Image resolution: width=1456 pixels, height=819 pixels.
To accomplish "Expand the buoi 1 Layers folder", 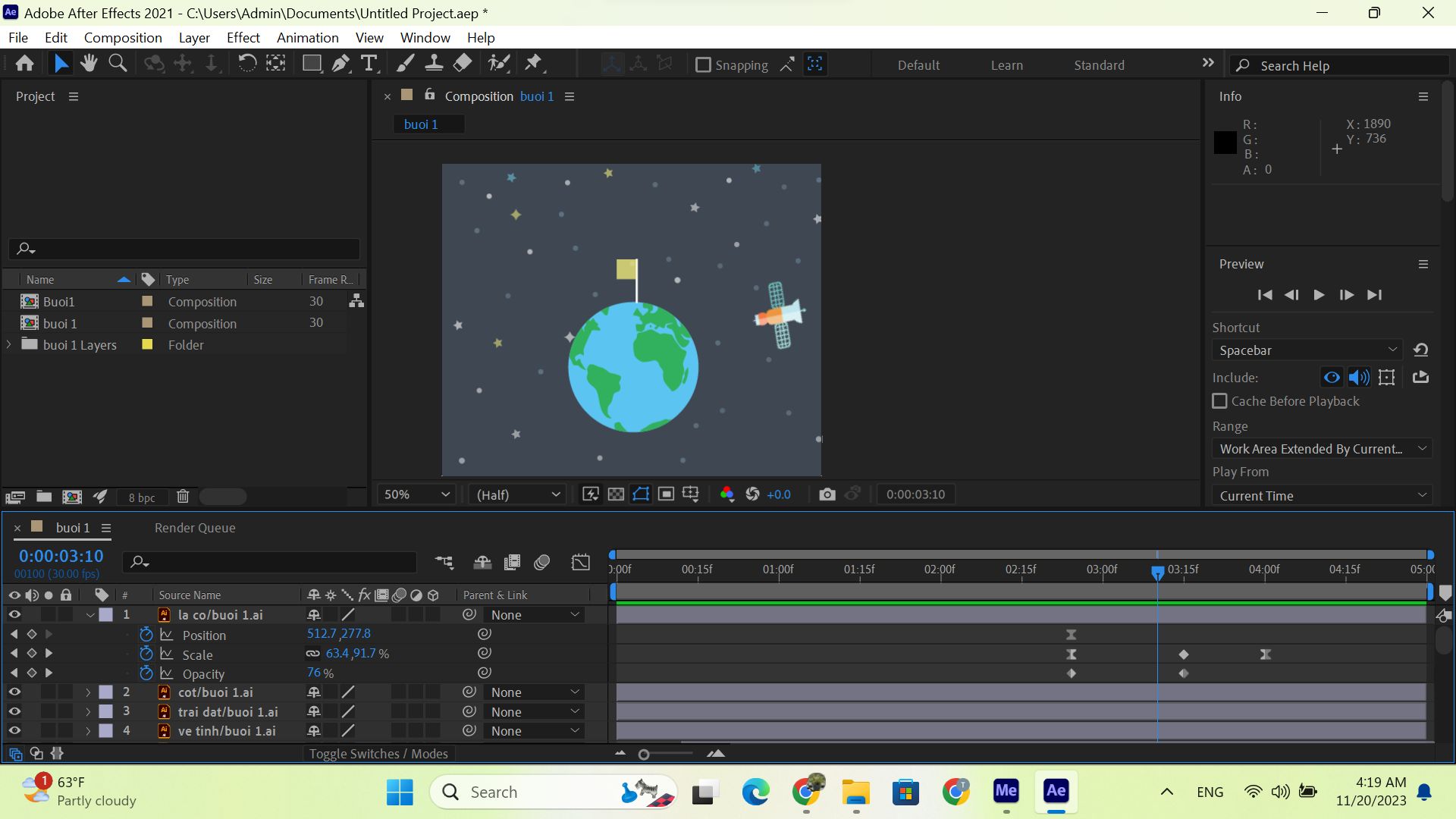I will point(9,344).
